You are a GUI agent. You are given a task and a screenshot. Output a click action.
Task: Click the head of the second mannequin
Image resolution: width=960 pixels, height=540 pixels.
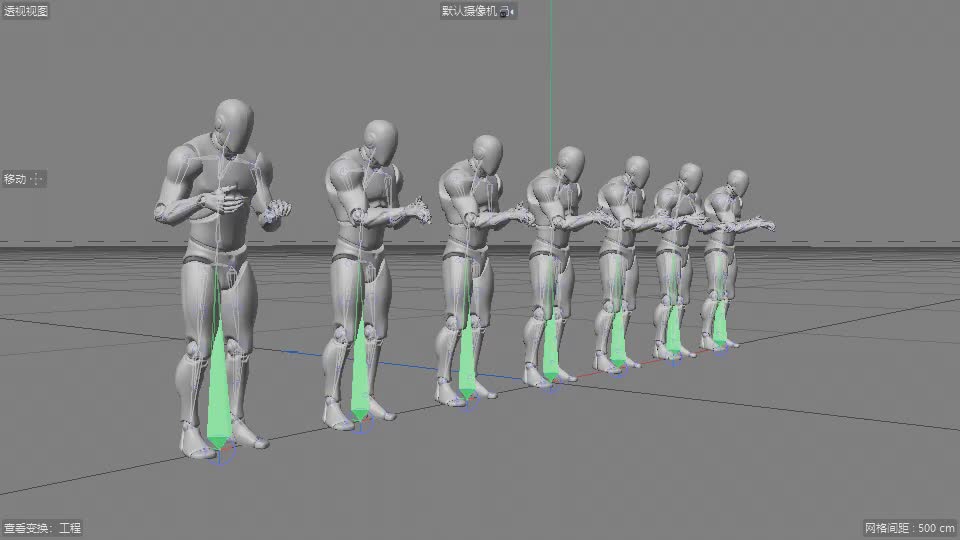point(380,141)
